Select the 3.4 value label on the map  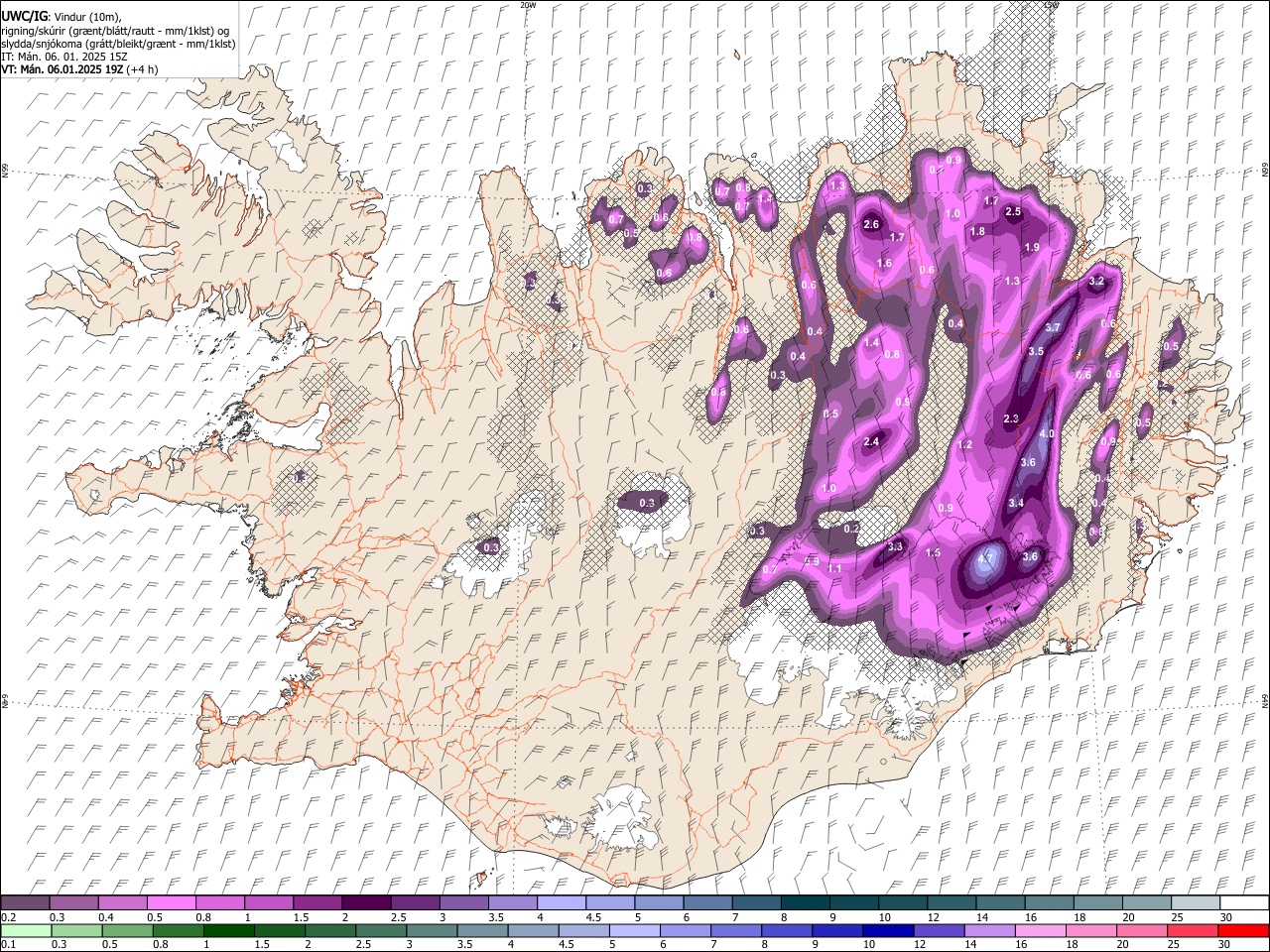[x=1016, y=504]
